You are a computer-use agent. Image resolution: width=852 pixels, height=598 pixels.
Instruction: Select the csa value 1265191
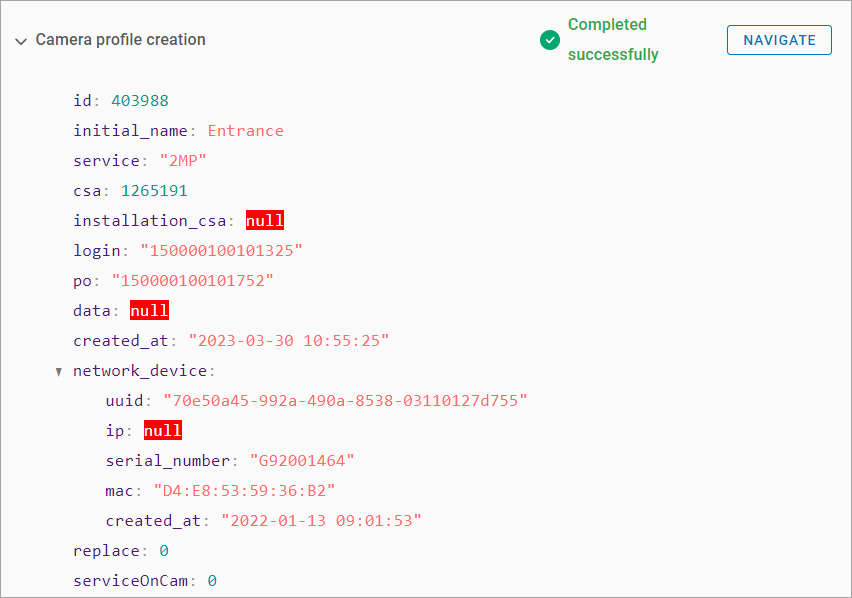click(x=154, y=191)
